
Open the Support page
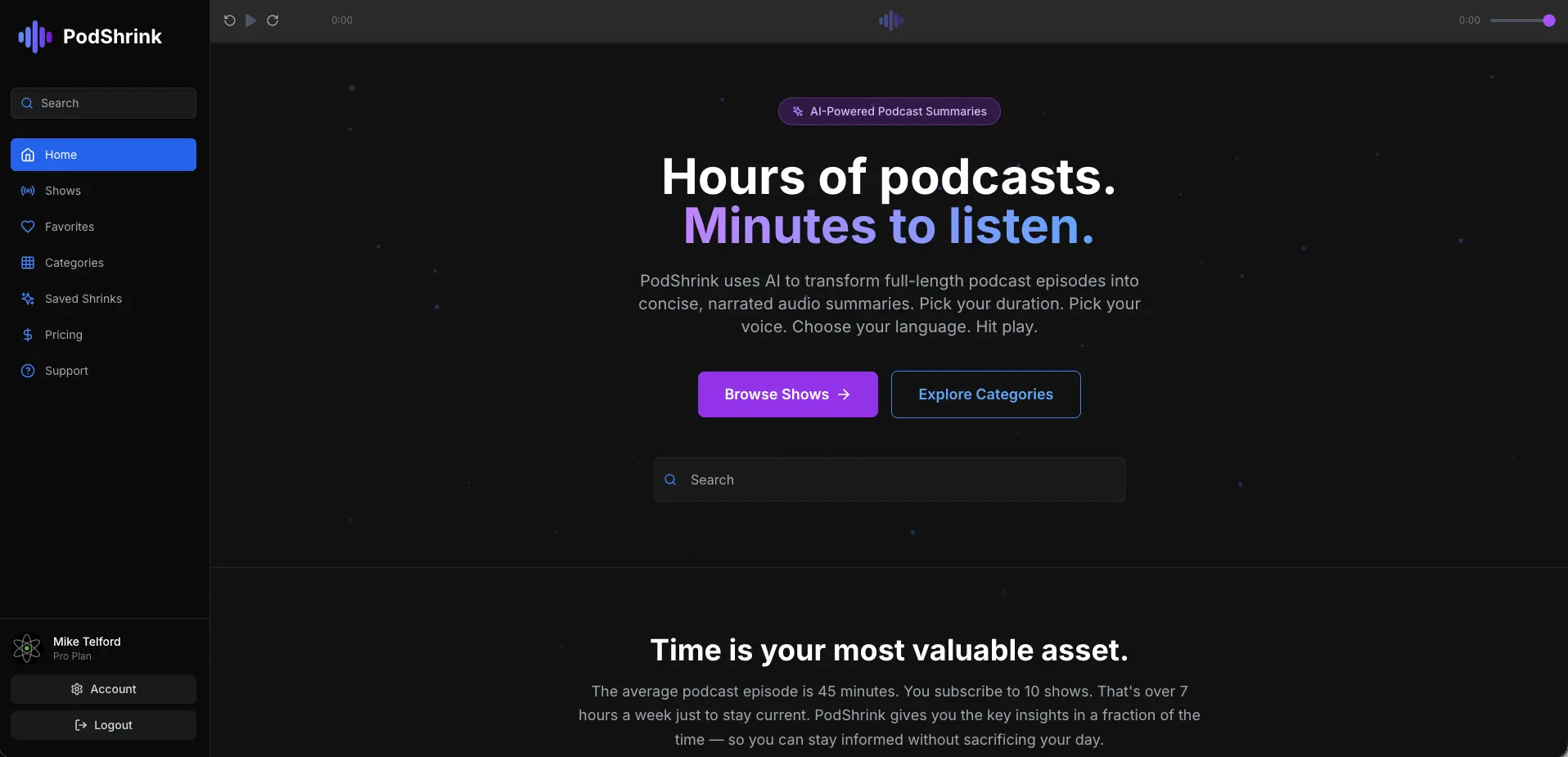[103, 371]
